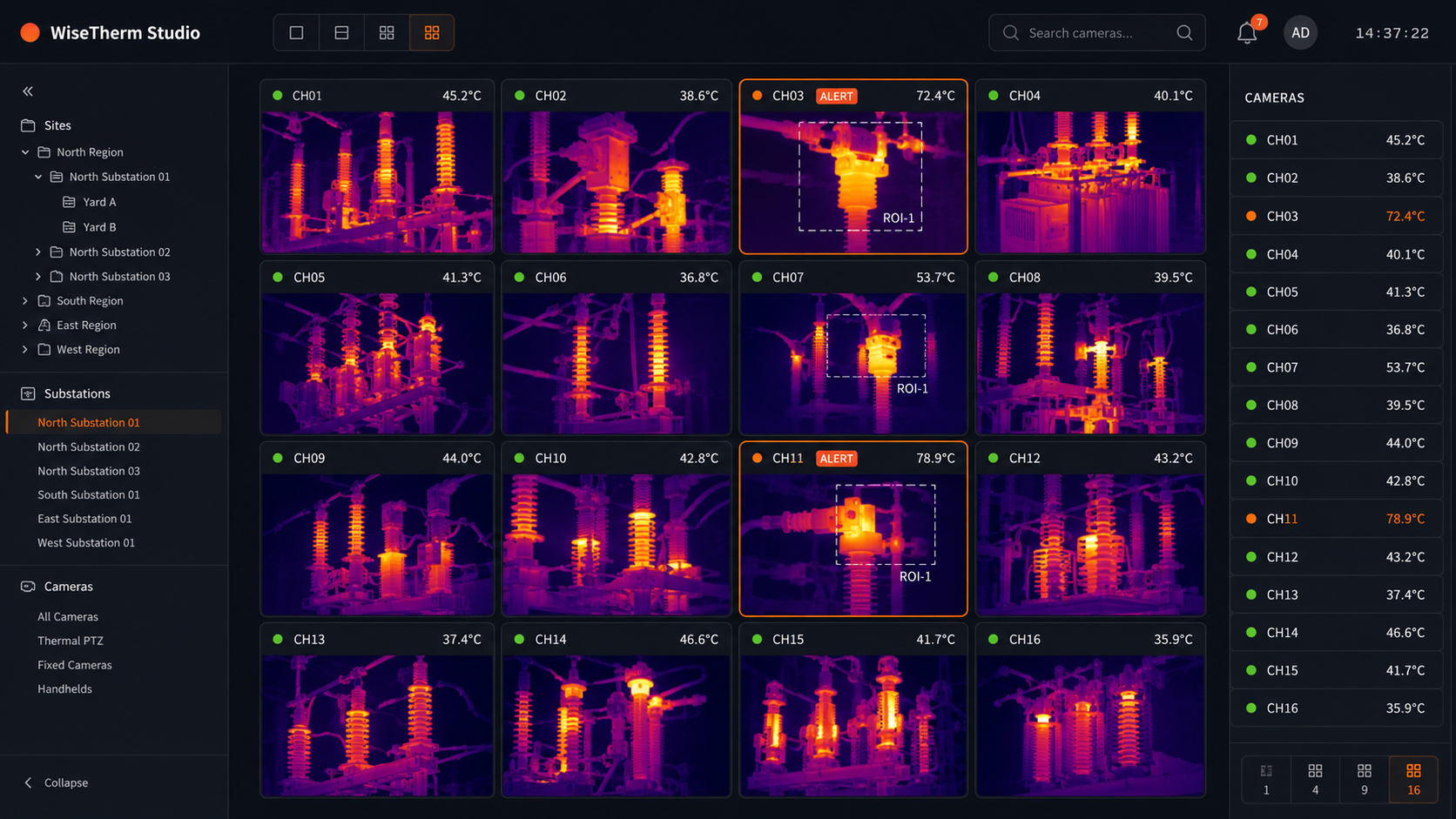Select North Substation 01 in Substations list
Viewport: 1456px width, 819px height.
click(x=114, y=422)
